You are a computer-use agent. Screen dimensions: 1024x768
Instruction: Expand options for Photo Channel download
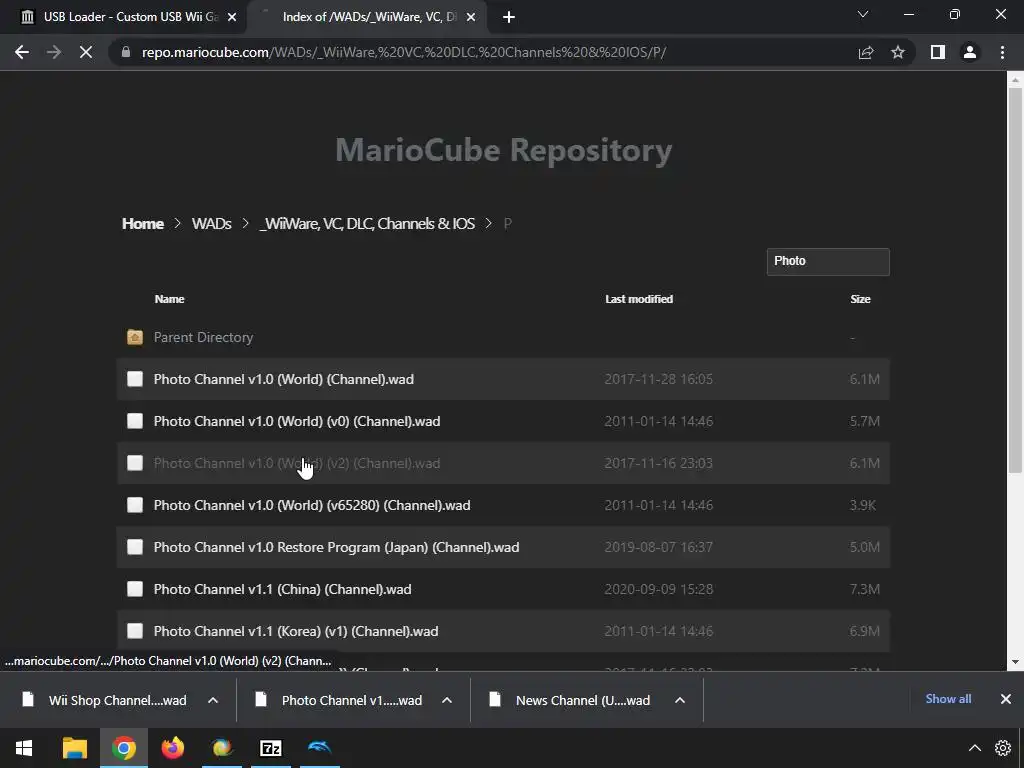(447, 700)
